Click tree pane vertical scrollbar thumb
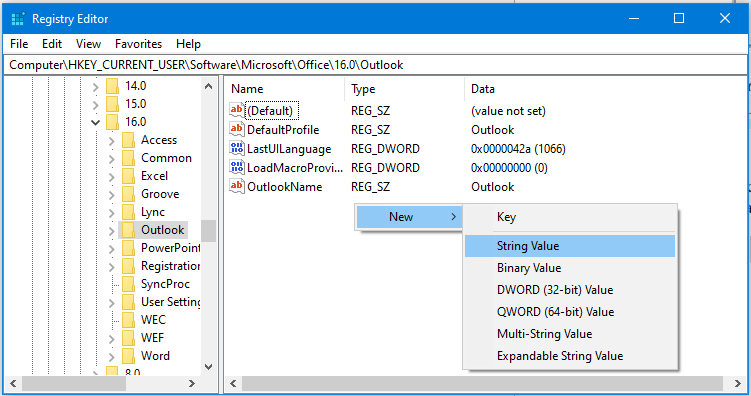This screenshot has width=751, height=396. pos(208,231)
